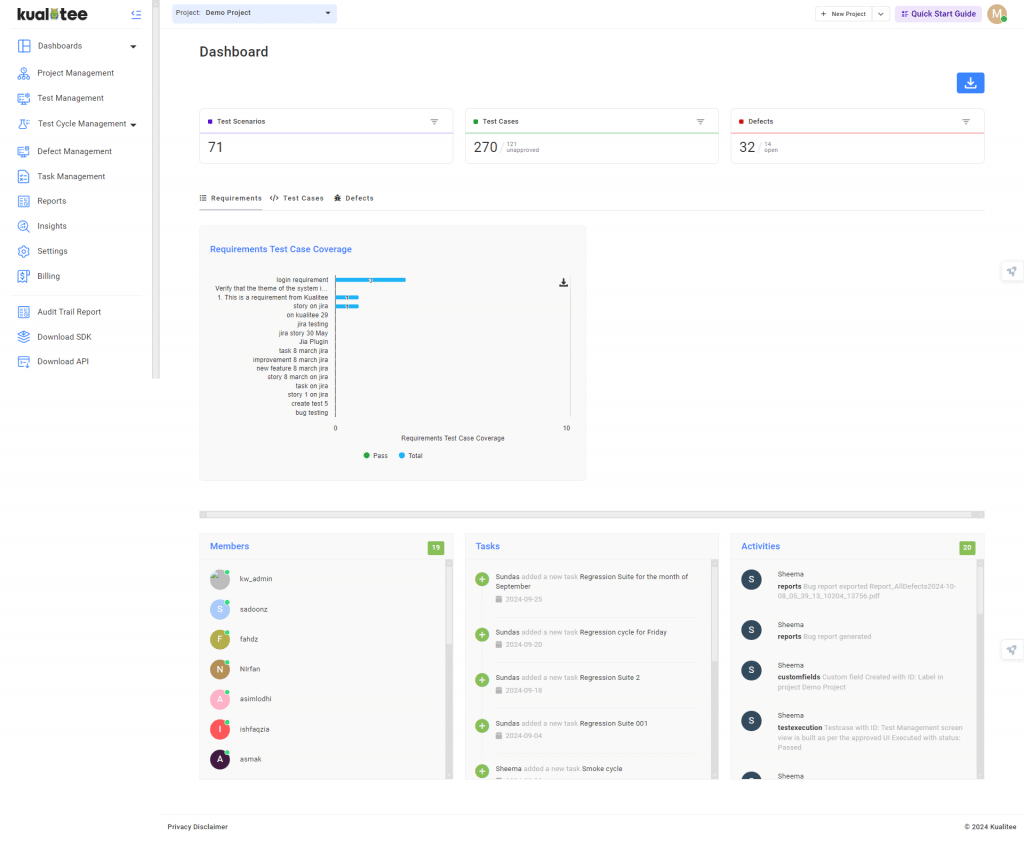The image size is (1024, 842).
Task: Expand the Dashboards menu arrow
Action: [x=133, y=46]
